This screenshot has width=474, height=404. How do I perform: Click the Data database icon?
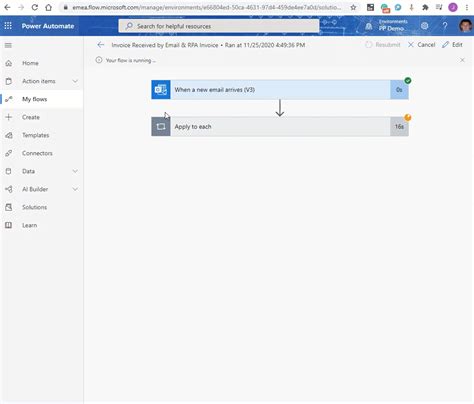point(9,171)
